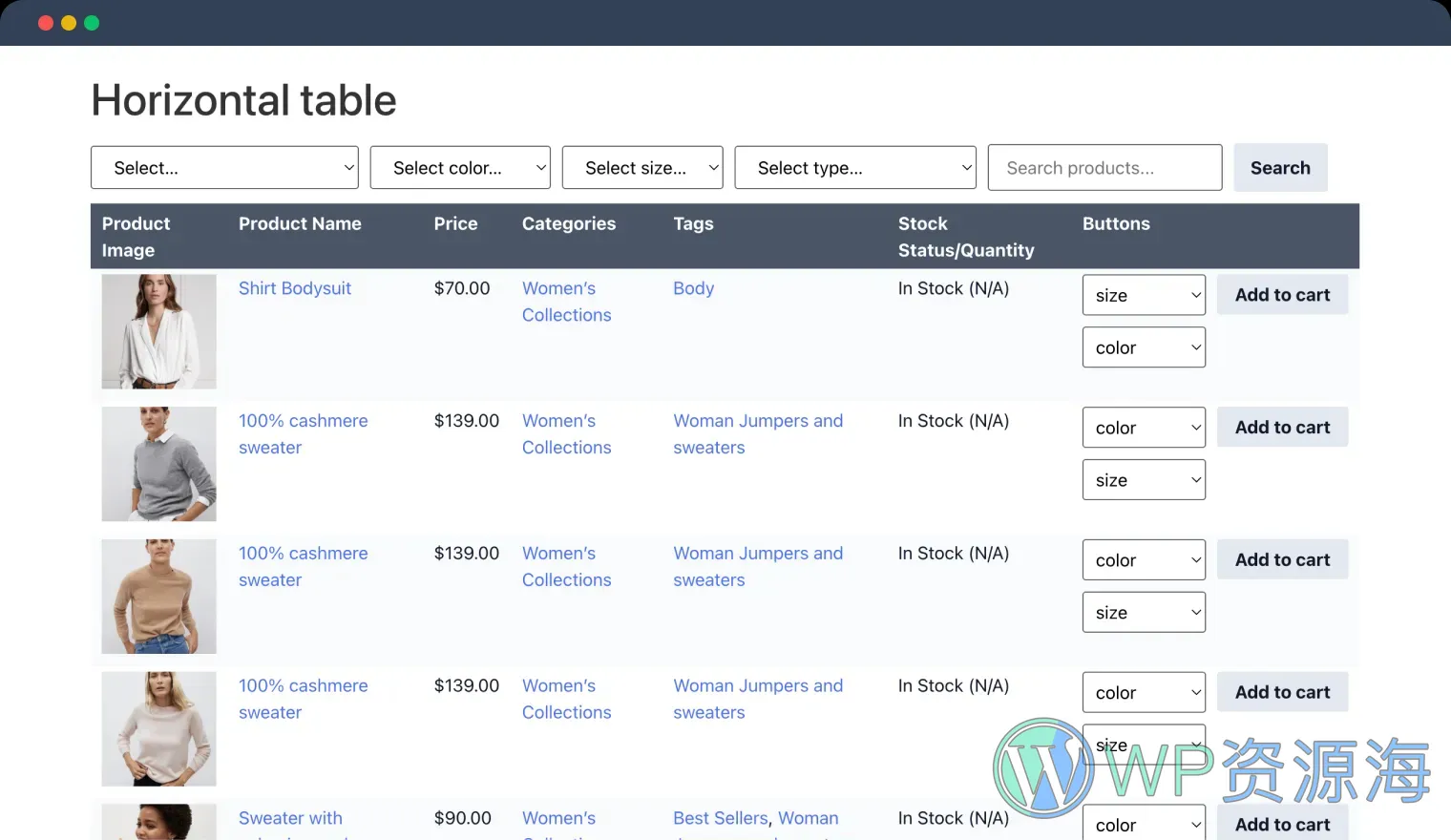Open the Best Sellers tag link

720,818
